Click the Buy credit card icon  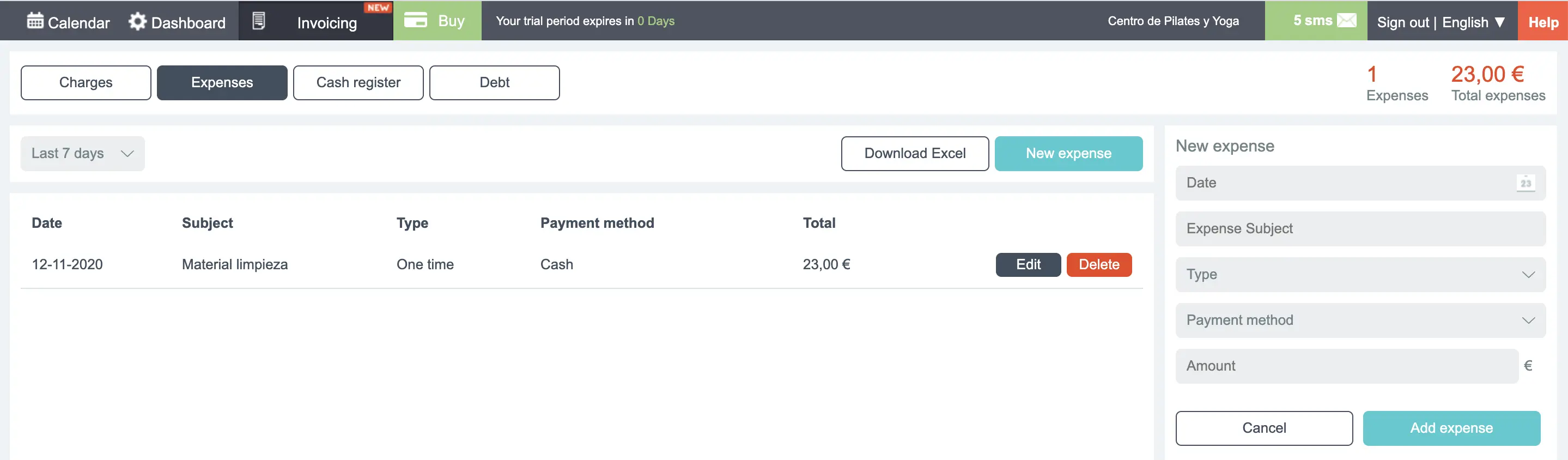416,20
